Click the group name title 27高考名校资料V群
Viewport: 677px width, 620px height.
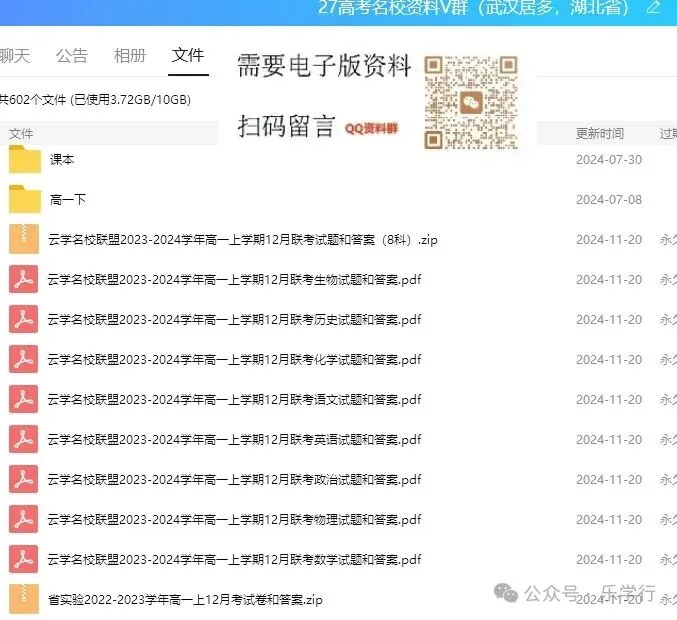[x=473, y=7]
